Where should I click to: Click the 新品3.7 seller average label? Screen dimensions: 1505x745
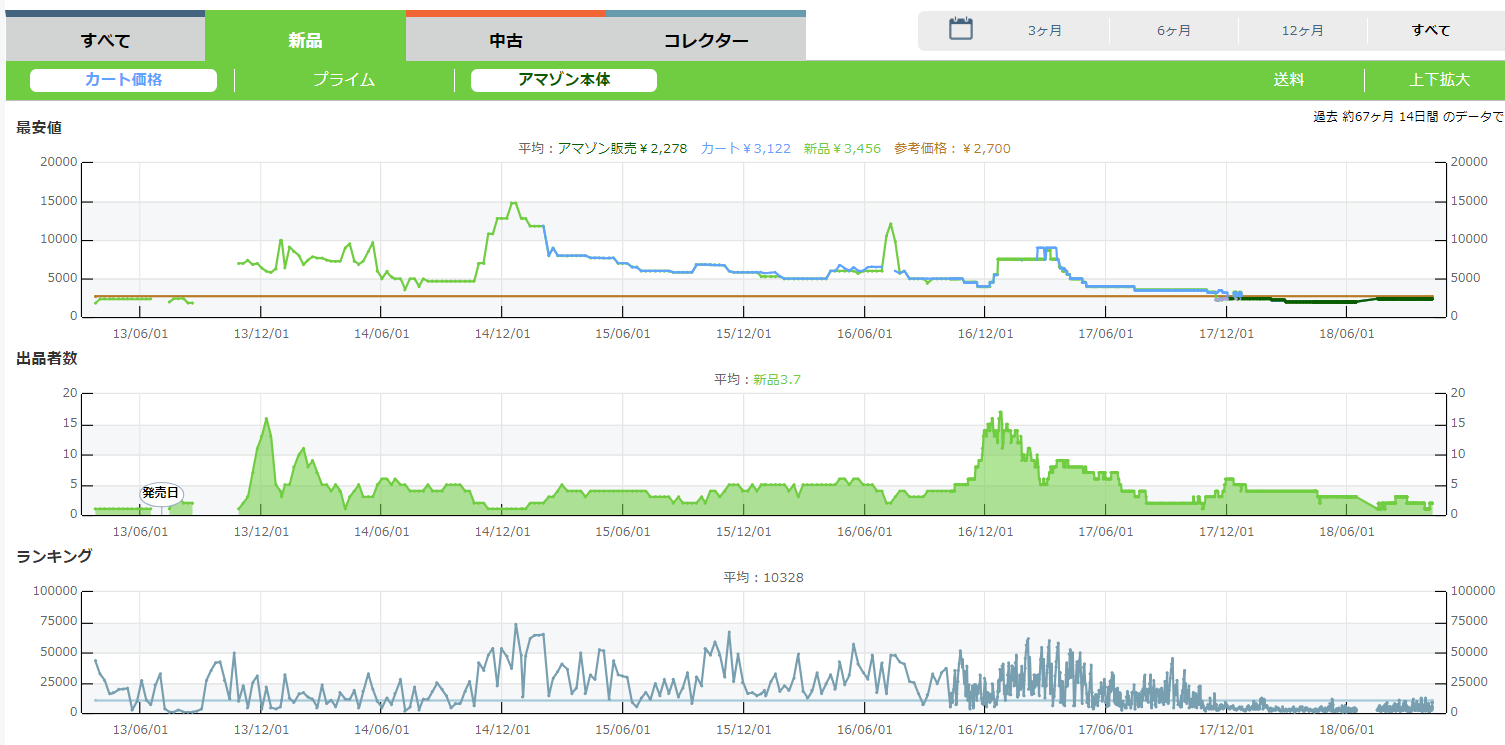776,379
